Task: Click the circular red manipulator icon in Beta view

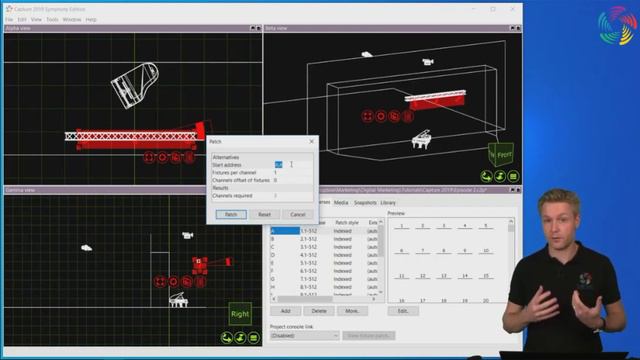Action: click(381, 116)
